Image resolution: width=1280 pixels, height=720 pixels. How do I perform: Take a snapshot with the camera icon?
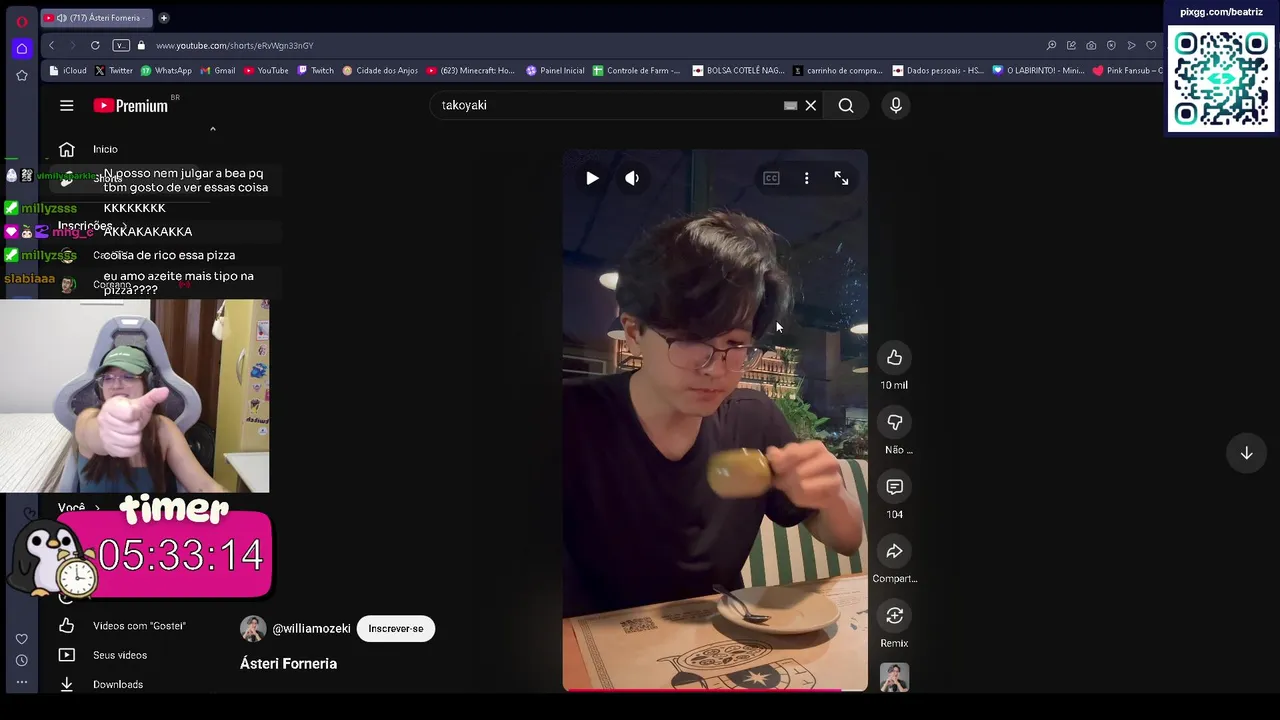pos(1091,45)
